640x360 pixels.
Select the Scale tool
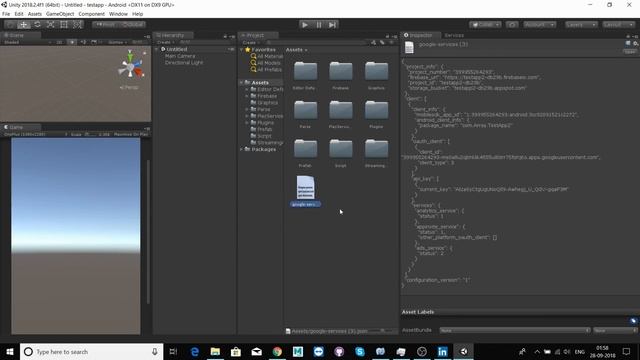[51, 24]
